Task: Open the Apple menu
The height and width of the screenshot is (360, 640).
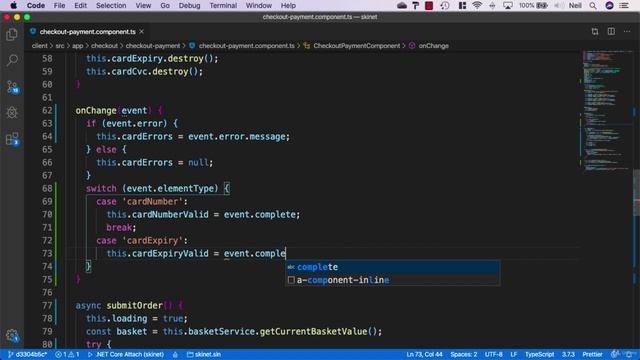Action: coord(13,5)
